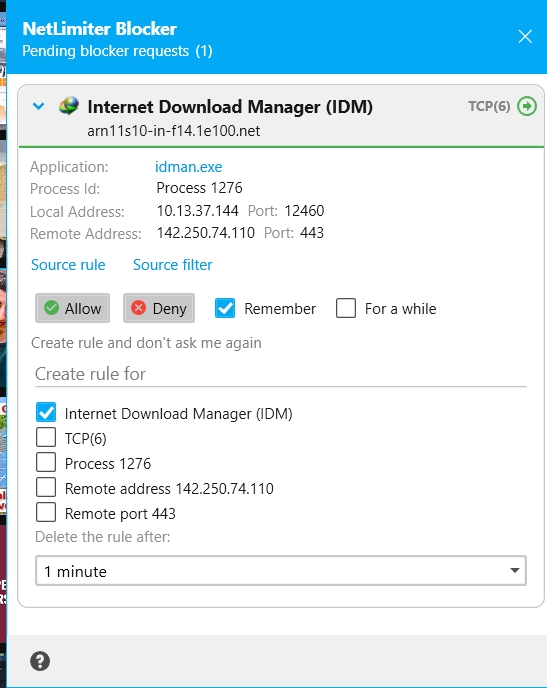Uncheck Internet Download Manager (IDM) rule checkbox

coord(46,412)
